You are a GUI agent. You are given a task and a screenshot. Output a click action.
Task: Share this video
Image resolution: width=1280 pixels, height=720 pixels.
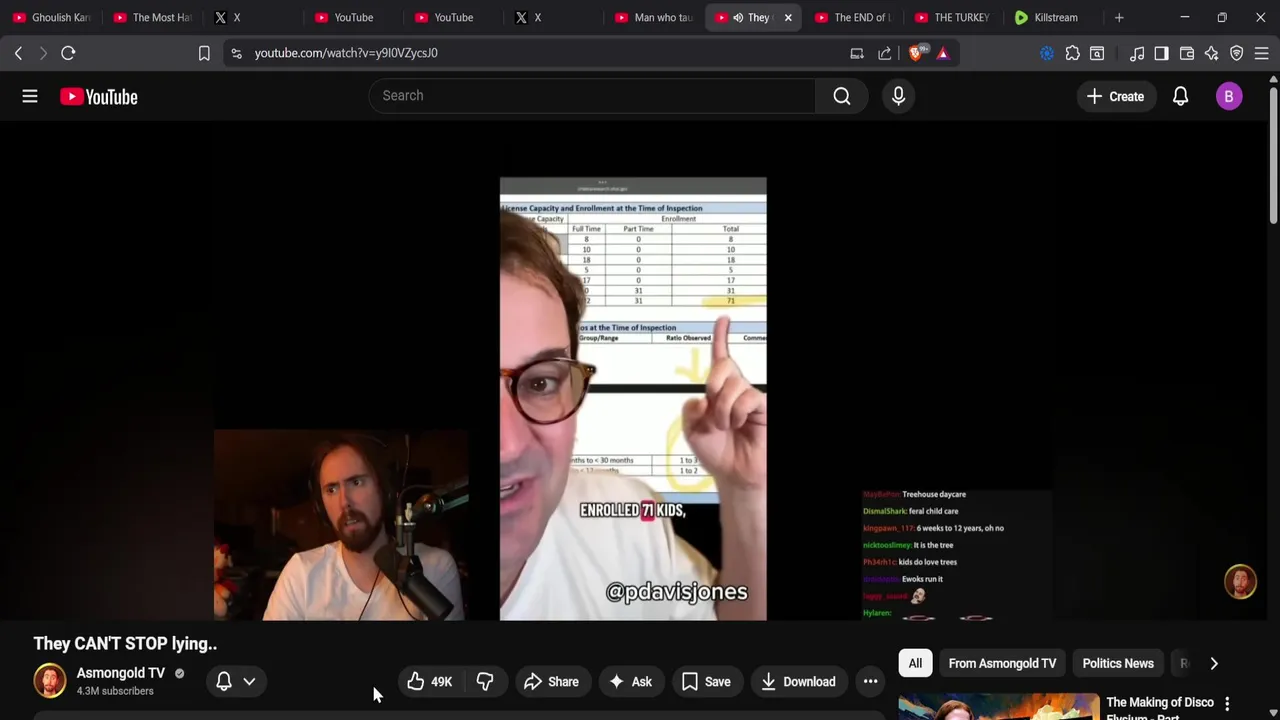551,682
